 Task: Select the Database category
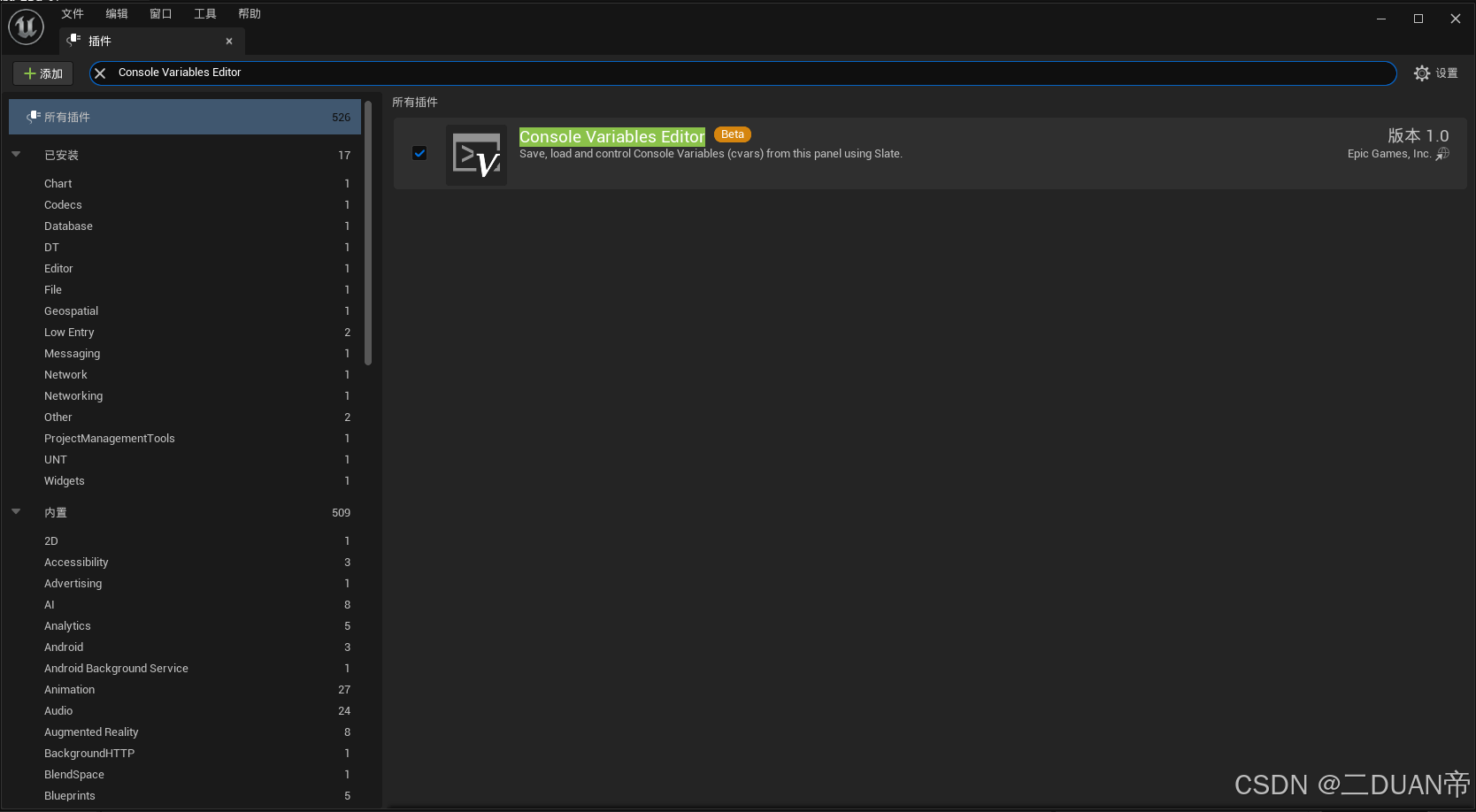pyautogui.click(x=185, y=226)
